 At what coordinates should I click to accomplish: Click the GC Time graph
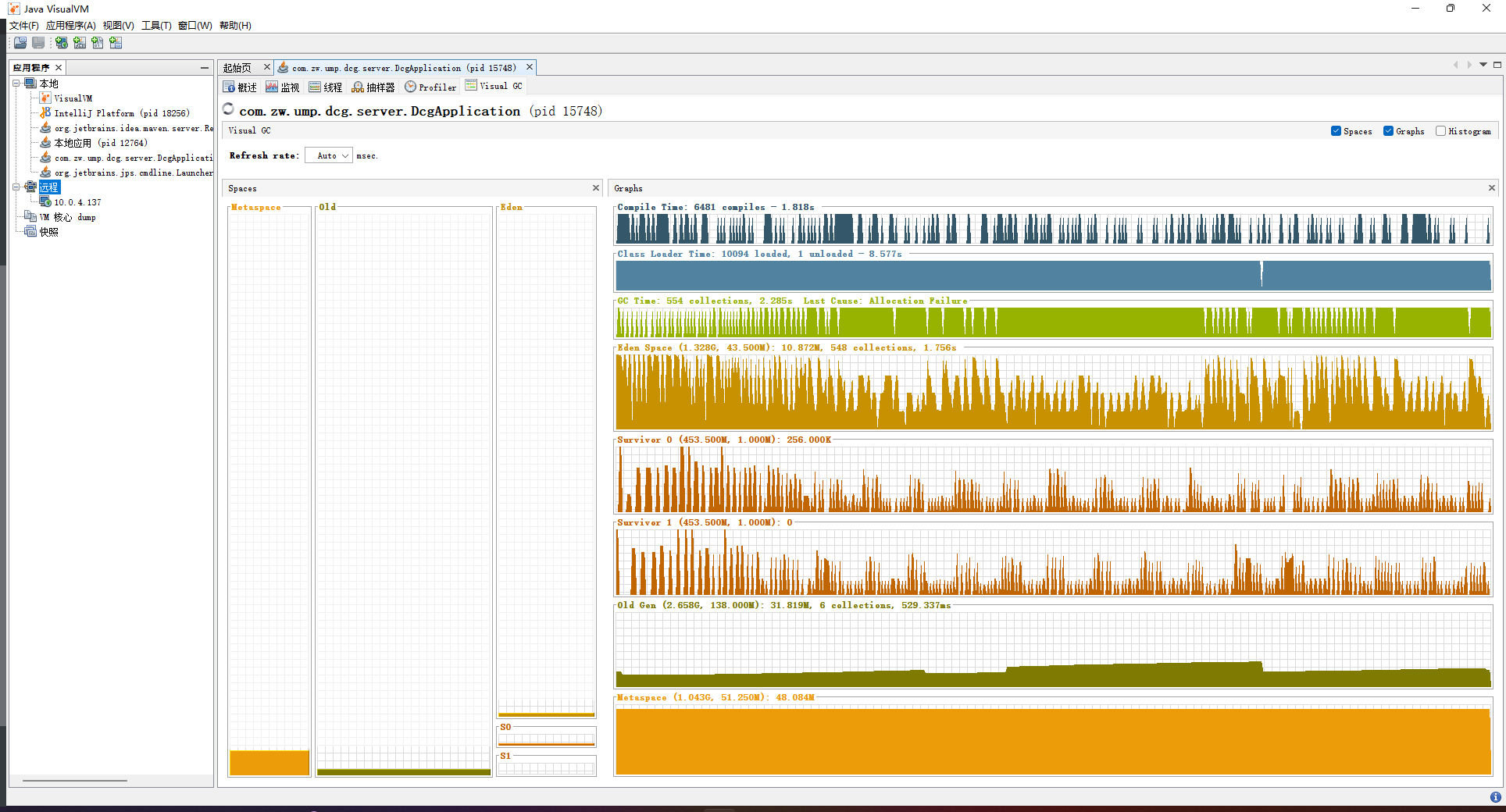[1054, 322]
